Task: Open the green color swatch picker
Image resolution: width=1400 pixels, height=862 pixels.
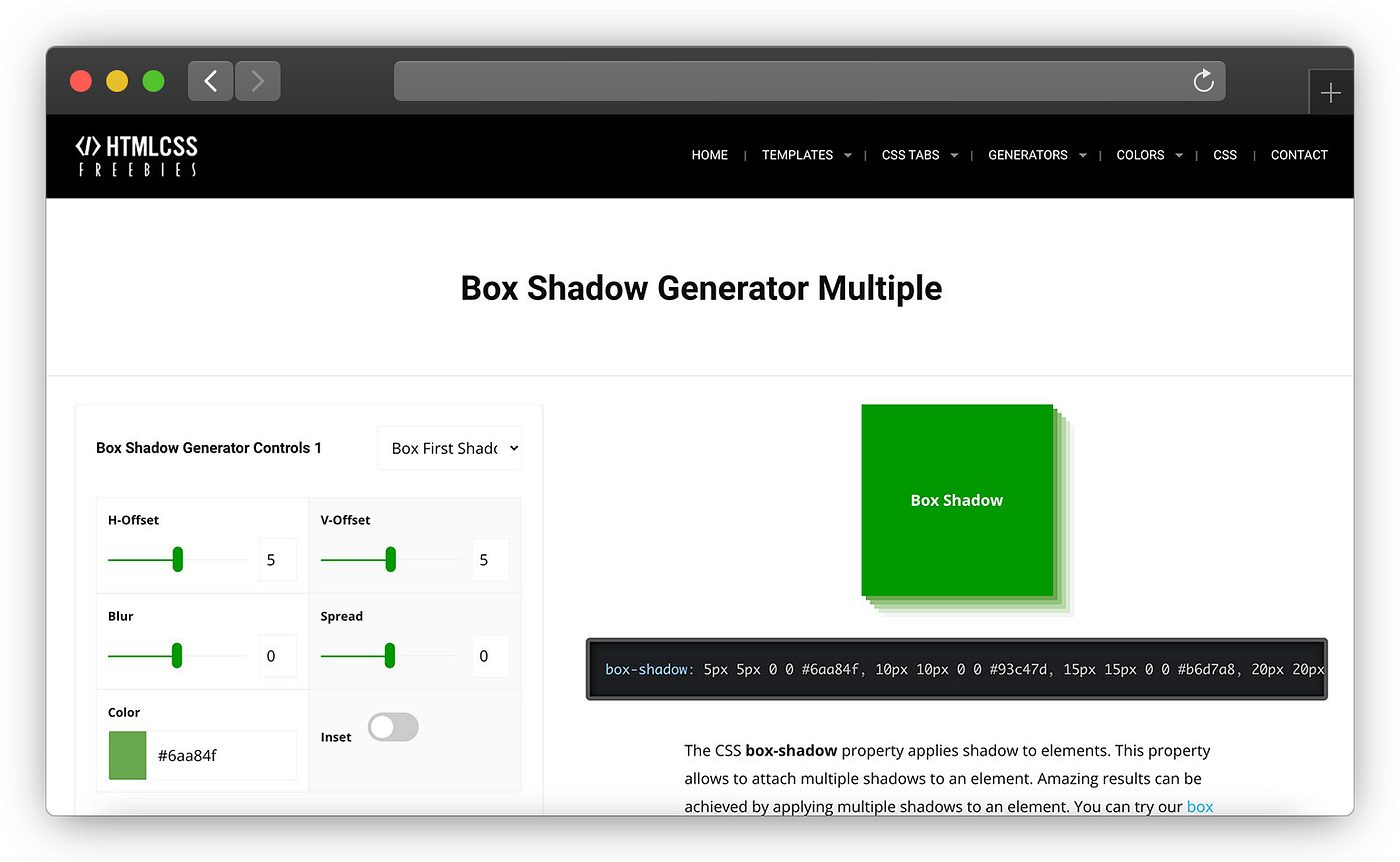Action: pyautogui.click(x=127, y=755)
